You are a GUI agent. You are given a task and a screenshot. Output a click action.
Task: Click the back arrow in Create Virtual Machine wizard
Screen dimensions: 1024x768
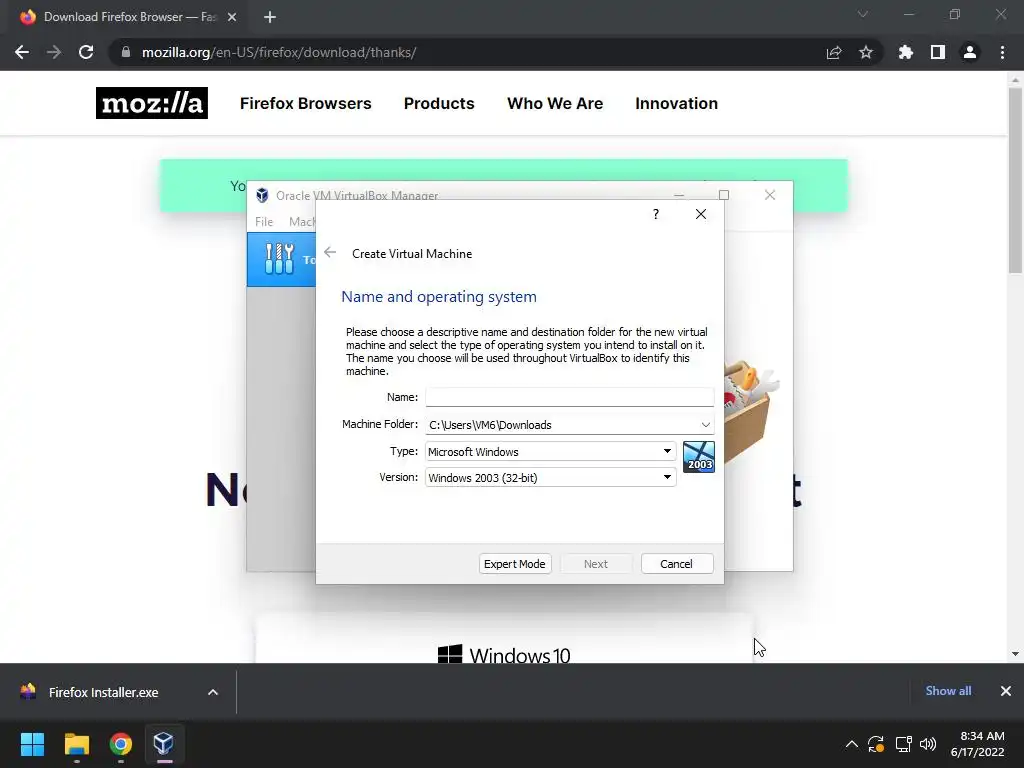coord(330,253)
